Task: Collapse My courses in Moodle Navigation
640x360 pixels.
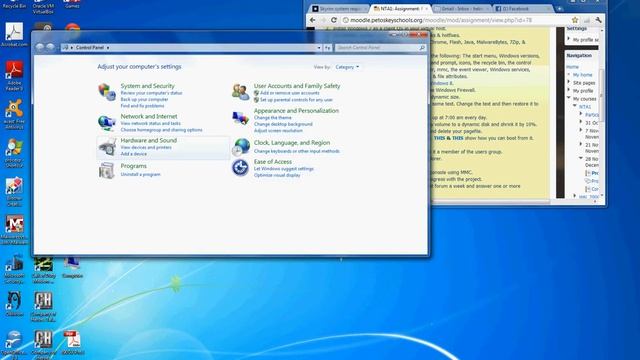Action: coord(569,98)
